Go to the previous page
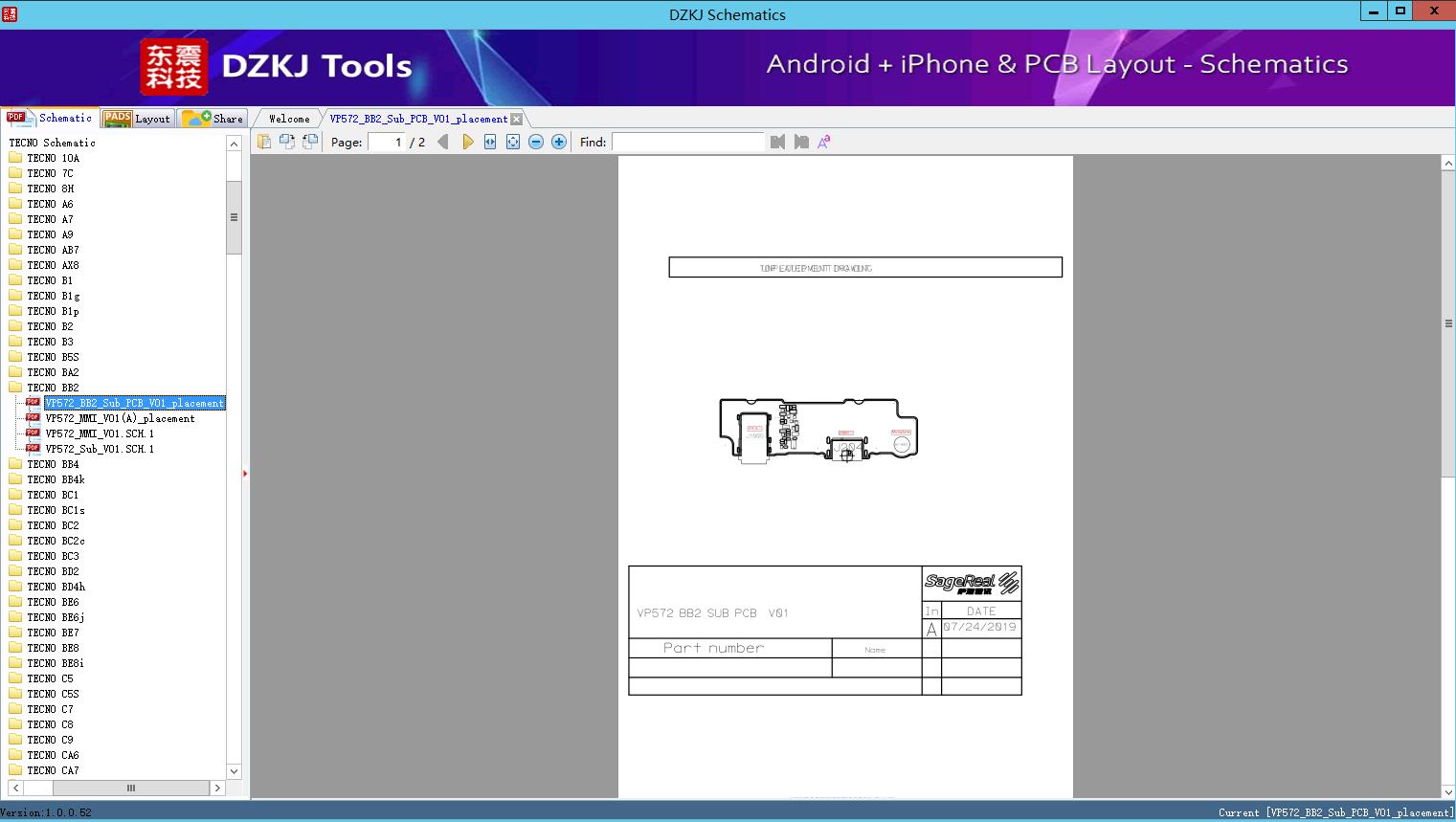 (443, 142)
